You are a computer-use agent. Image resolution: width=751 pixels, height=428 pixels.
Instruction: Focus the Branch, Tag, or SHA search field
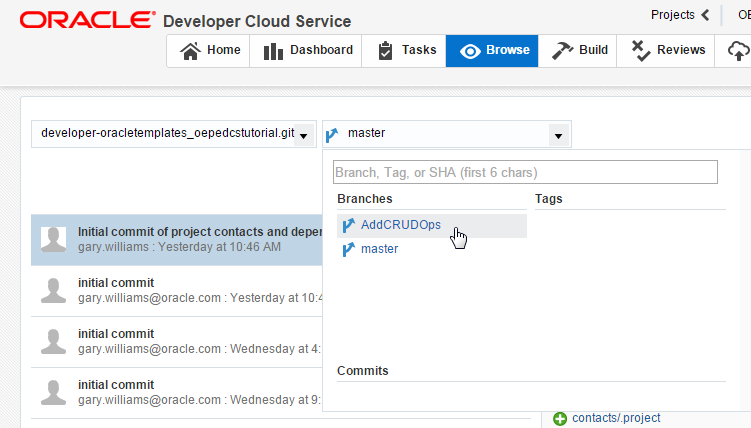(x=526, y=172)
